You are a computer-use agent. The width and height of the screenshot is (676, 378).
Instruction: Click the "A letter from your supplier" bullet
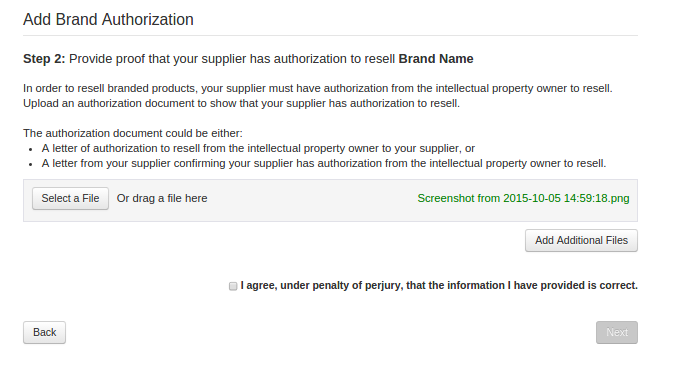[x=324, y=163]
